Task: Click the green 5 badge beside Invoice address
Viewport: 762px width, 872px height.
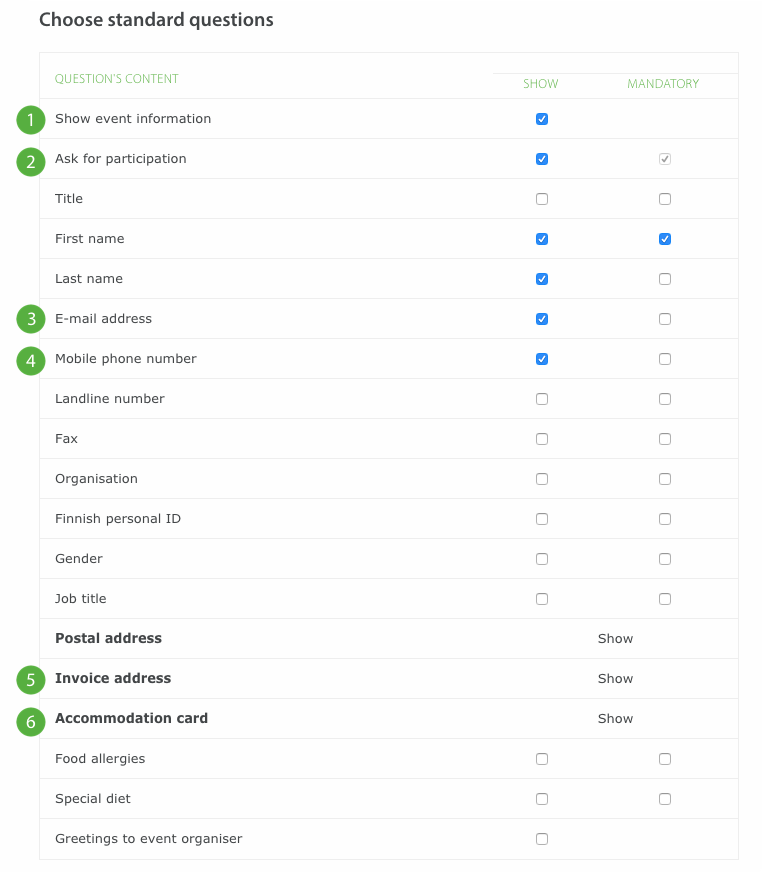Action: point(30,679)
